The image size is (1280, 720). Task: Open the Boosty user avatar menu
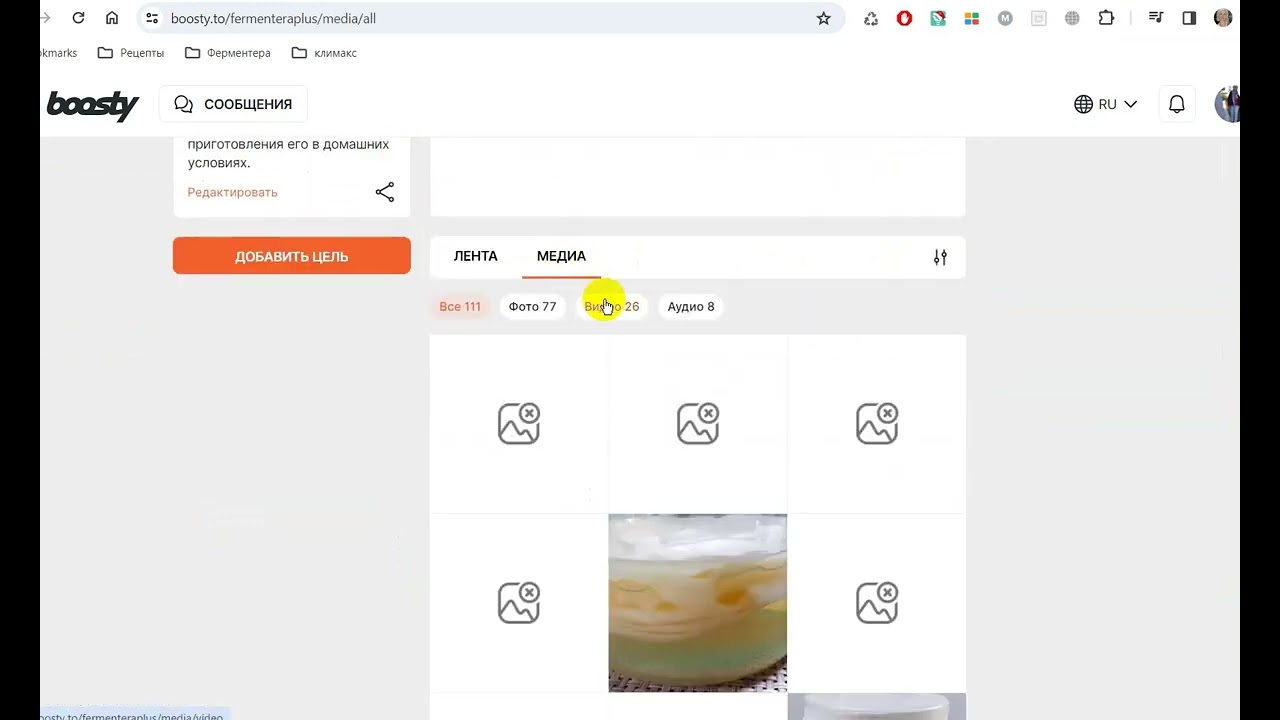click(x=1227, y=104)
